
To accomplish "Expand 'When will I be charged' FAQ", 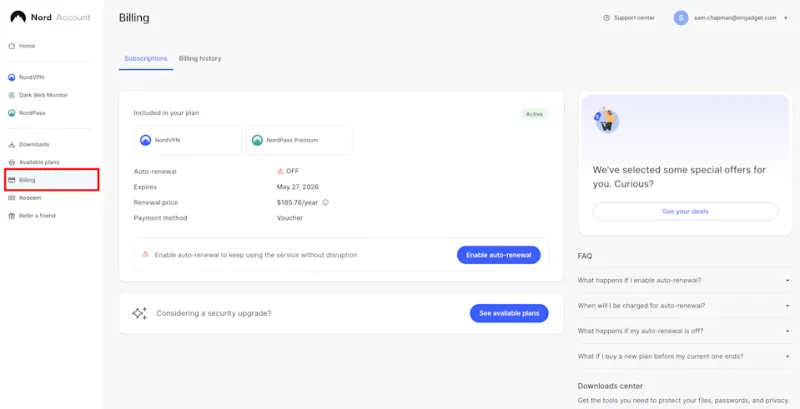I will click(x=683, y=305).
